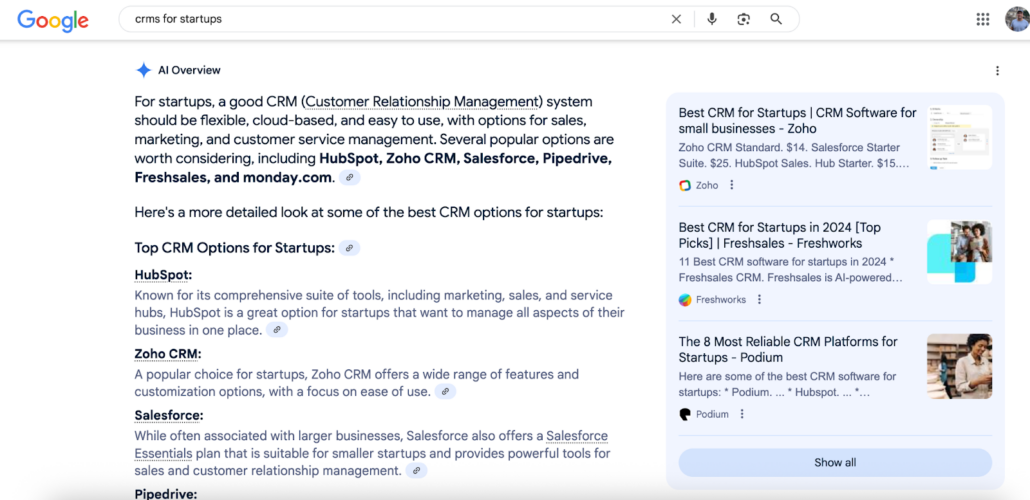Screen dimensions: 1030x500
Task: Click the Freshworks article thumbnail image
Action: 959,252
